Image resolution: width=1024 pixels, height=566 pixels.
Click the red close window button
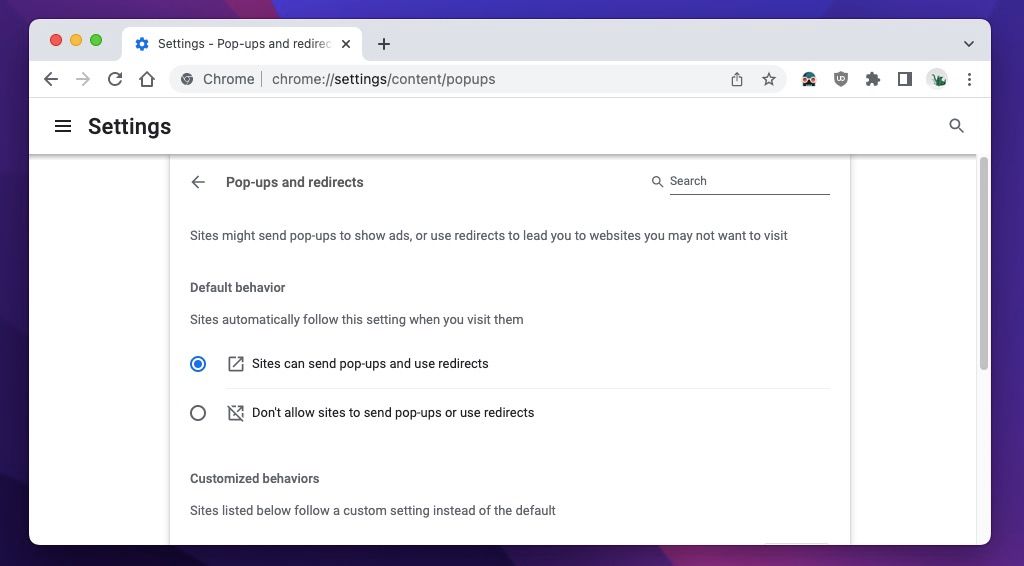pyautogui.click(x=56, y=40)
